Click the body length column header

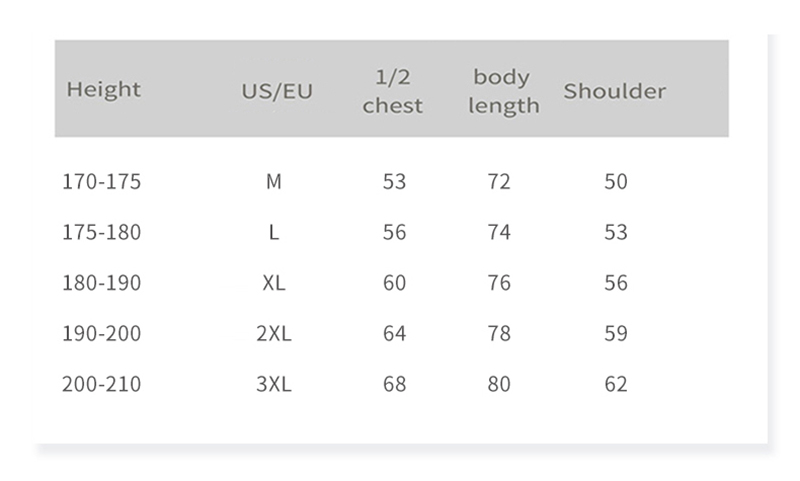[503, 91]
